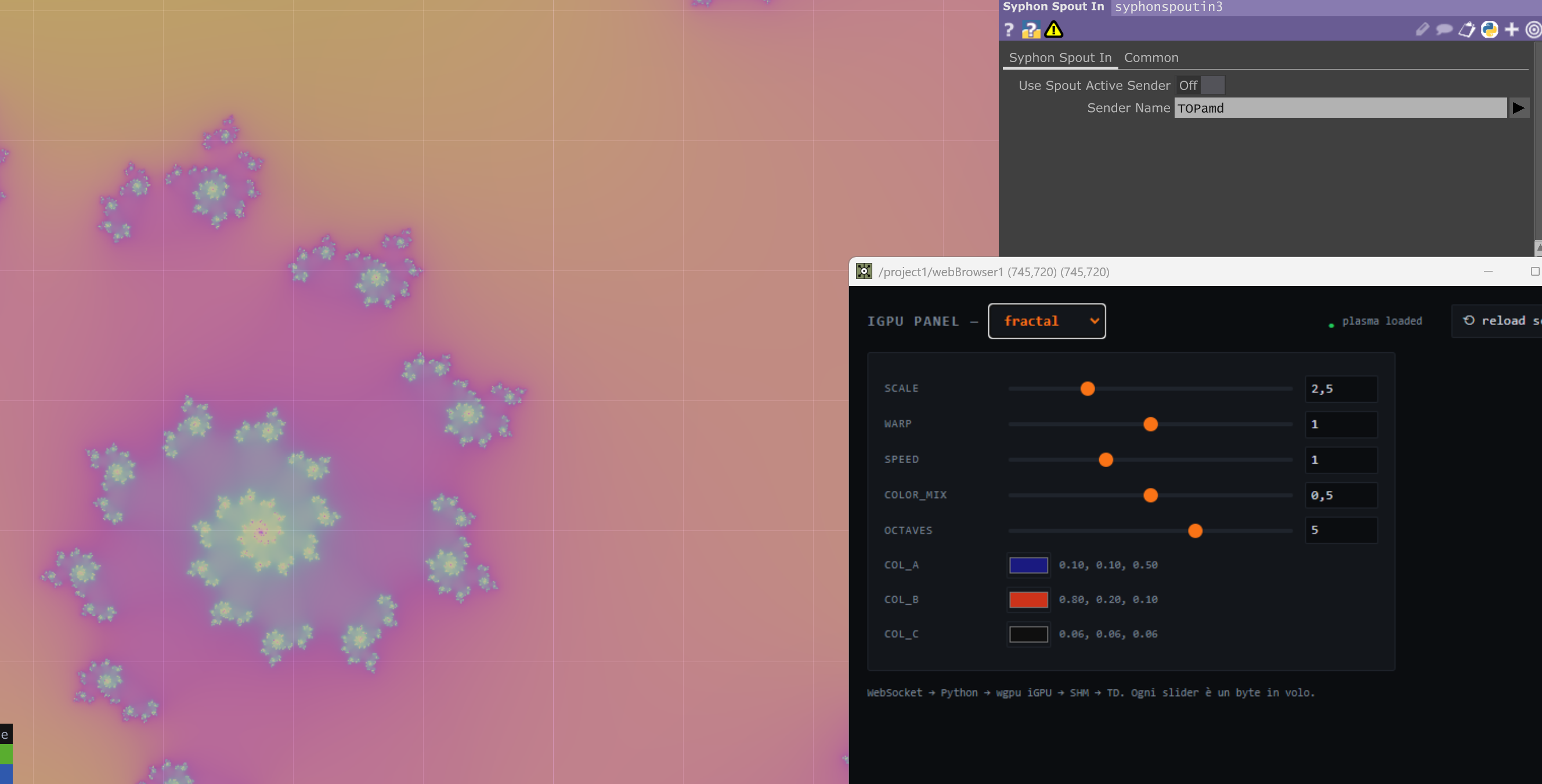
Task: Open the comment speech bubble icon
Action: 1444,30
